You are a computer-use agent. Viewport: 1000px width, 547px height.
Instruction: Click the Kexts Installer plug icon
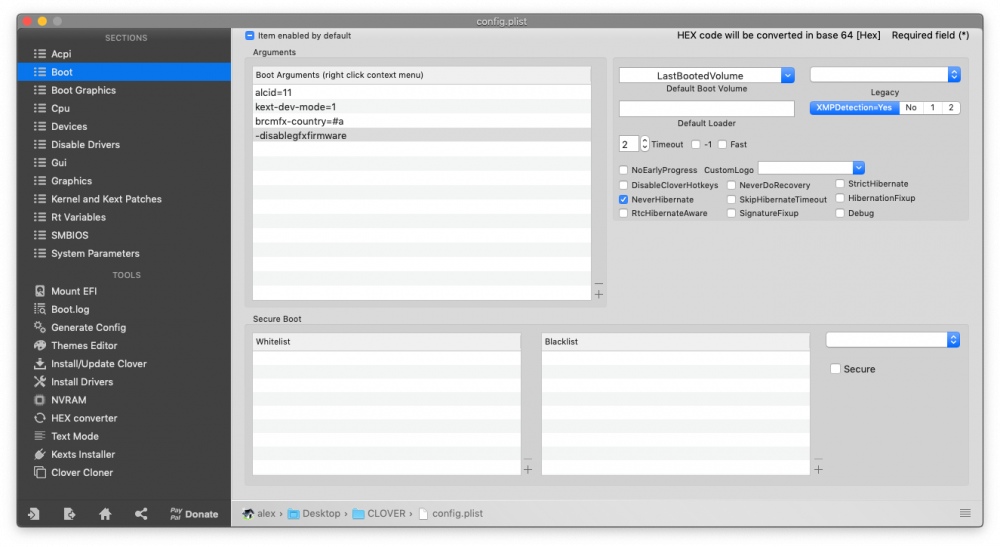pyautogui.click(x=40, y=455)
